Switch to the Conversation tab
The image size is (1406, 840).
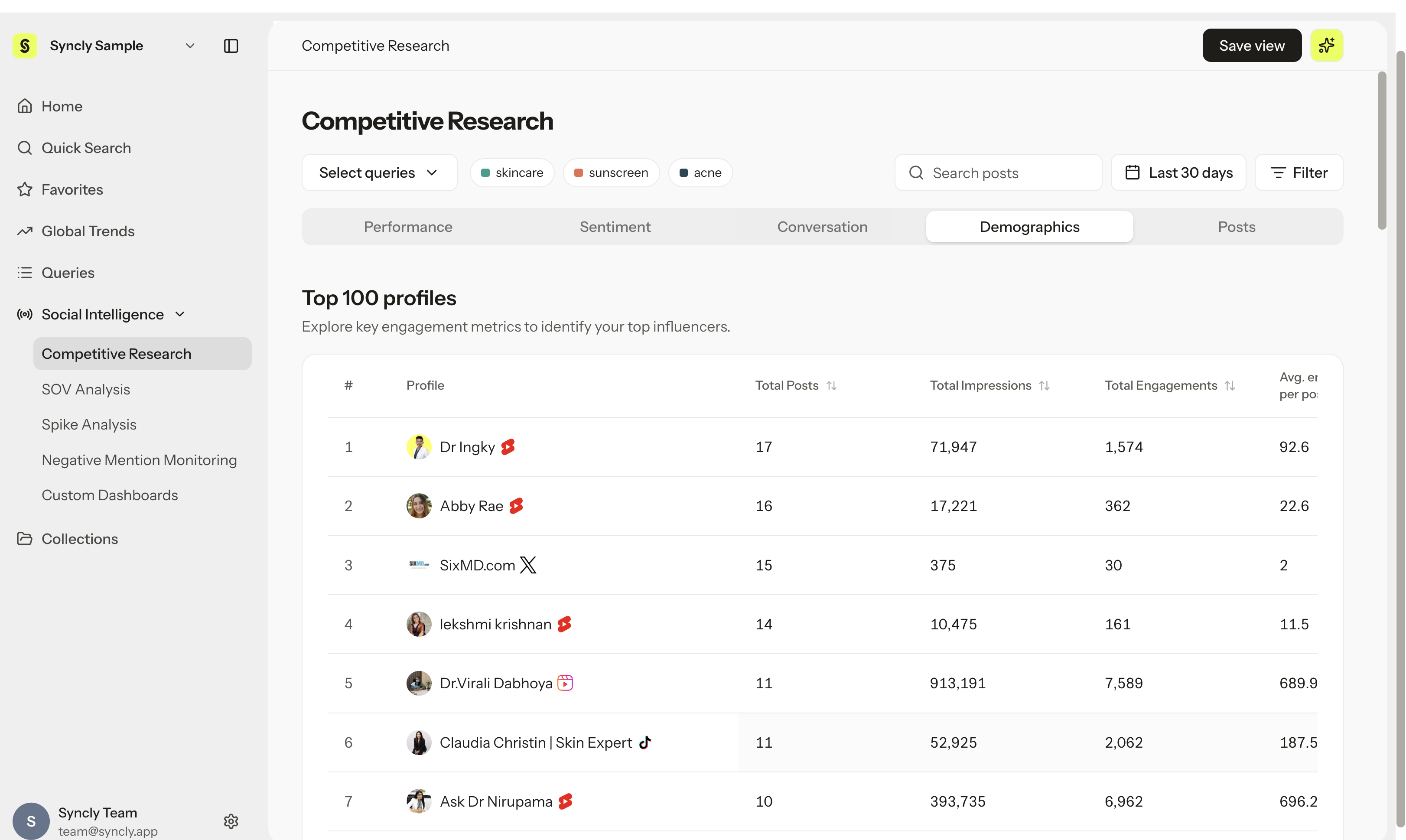pyautogui.click(x=822, y=227)
